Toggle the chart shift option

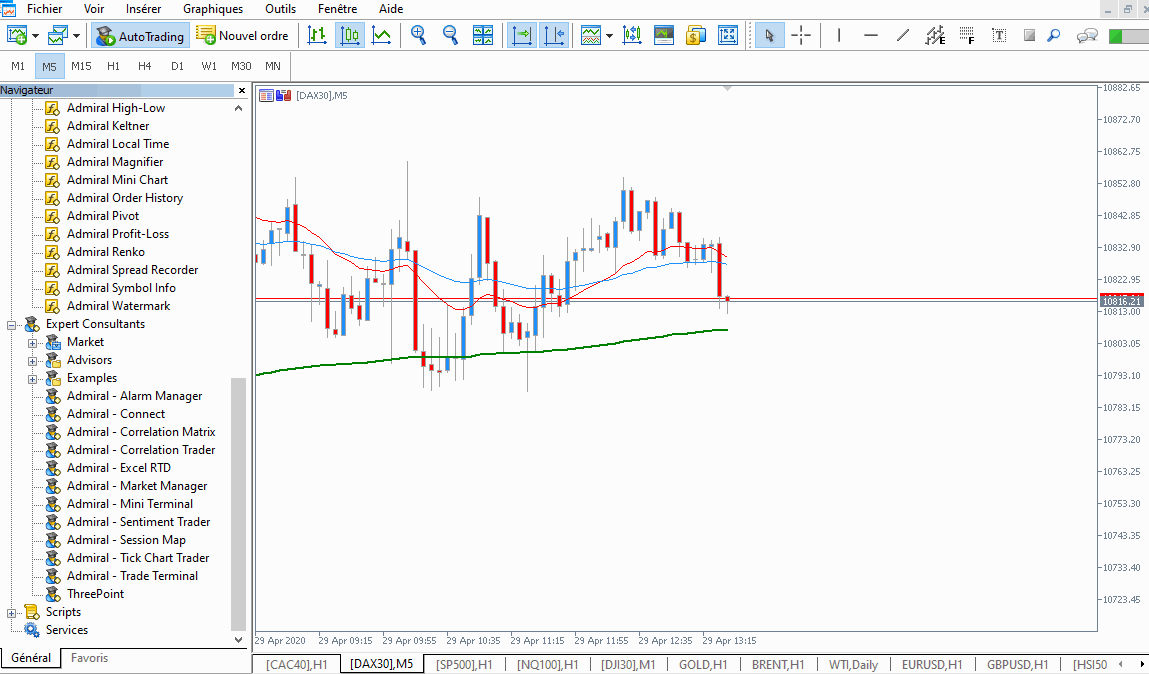tap(555, 35)
